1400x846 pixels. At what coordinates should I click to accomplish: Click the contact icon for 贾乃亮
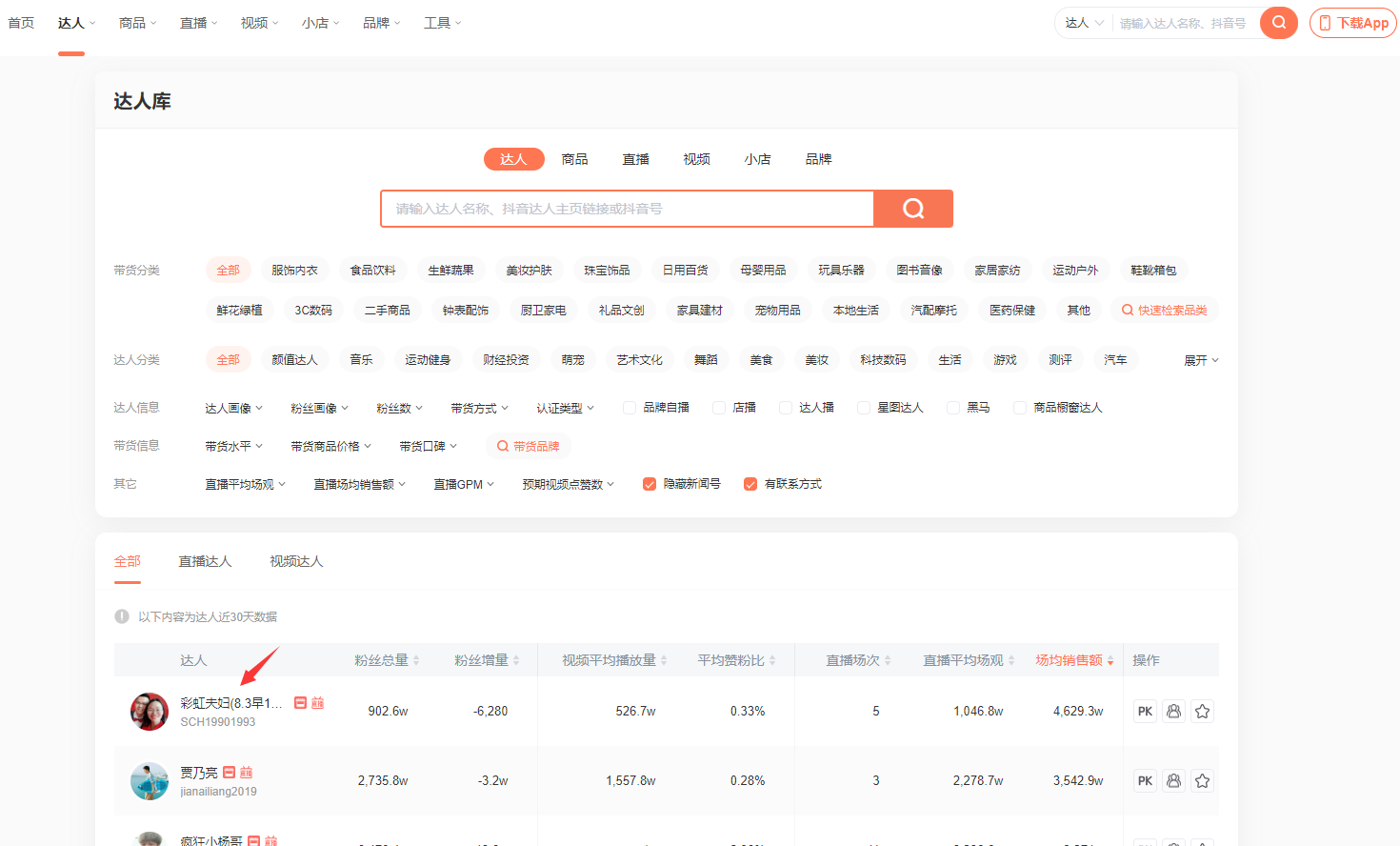click(x=1173, y=781)
